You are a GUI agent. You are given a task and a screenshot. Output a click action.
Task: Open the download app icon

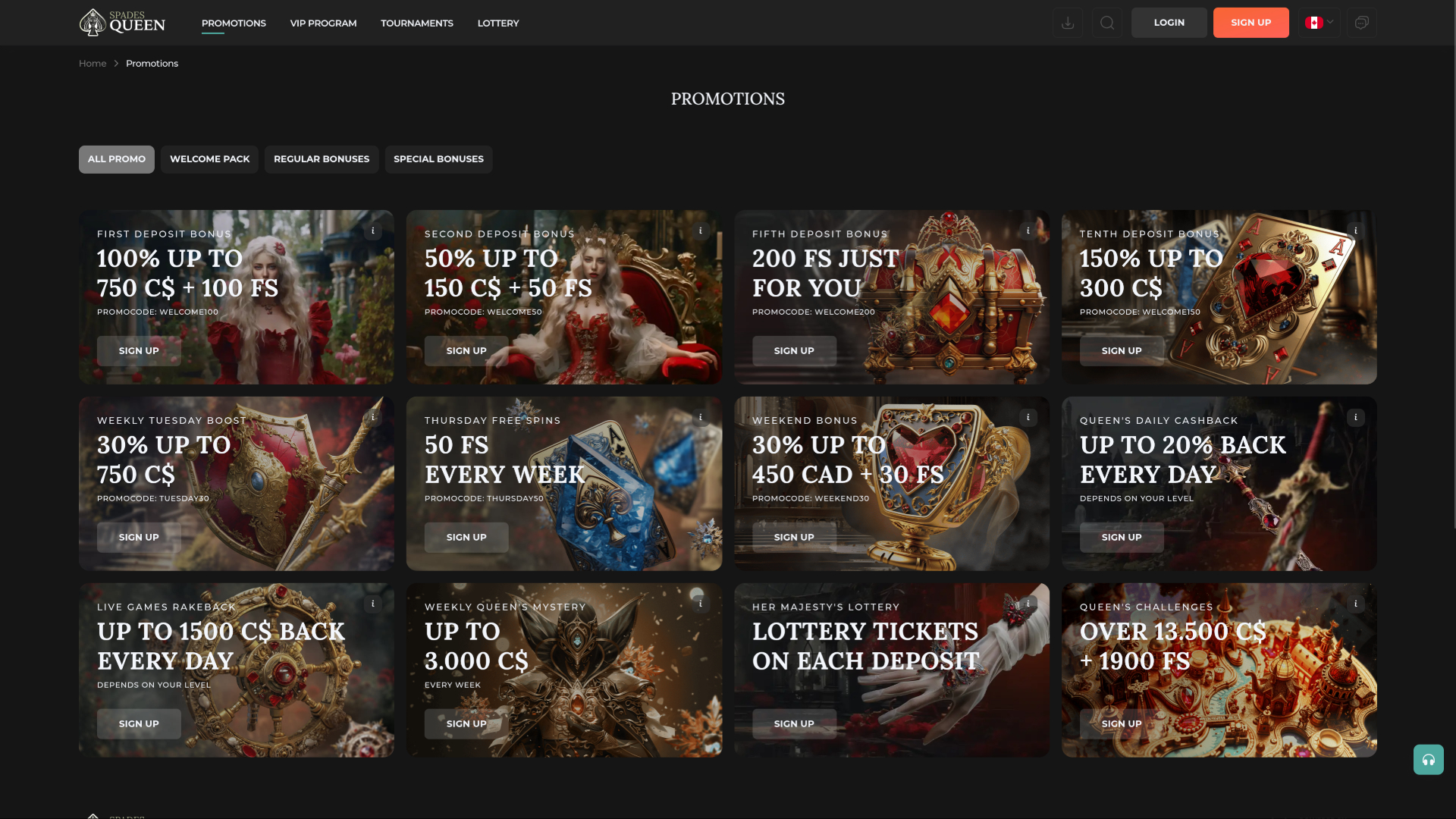1067,23
